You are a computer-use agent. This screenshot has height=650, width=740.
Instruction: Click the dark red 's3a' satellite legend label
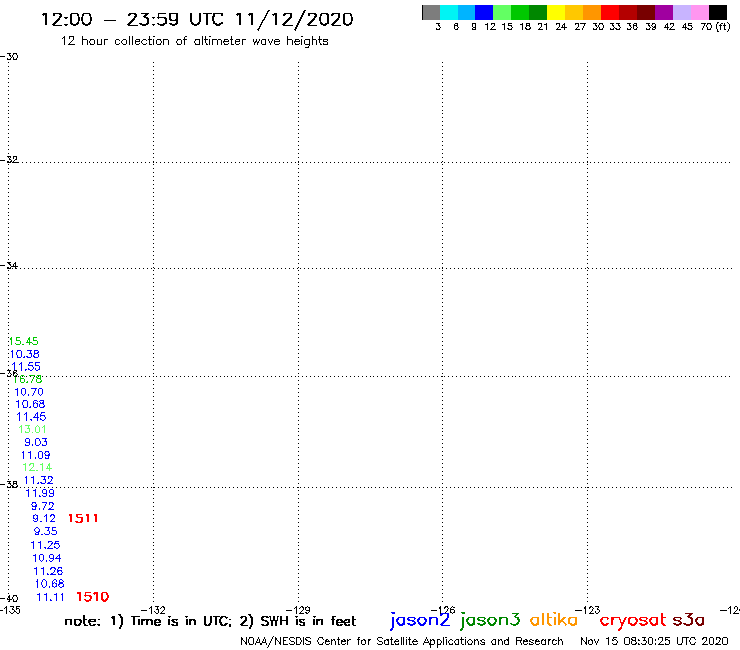coord(689,621)
